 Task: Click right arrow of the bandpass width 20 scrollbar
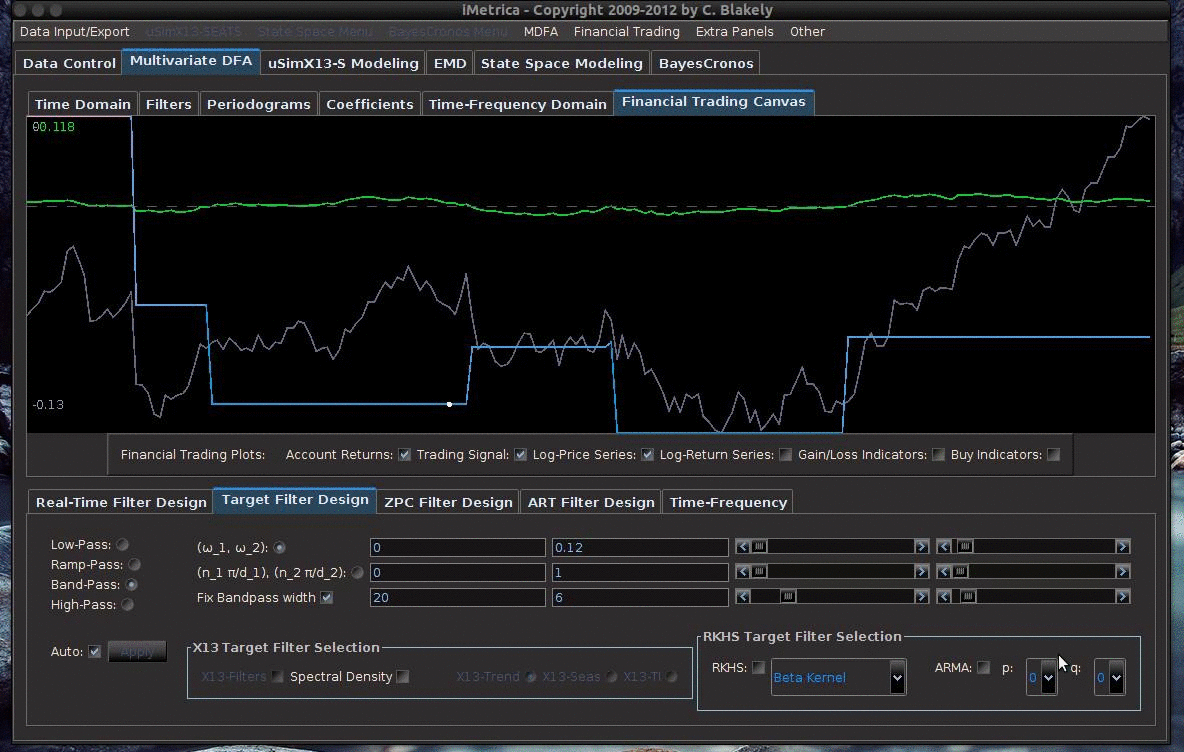[x=921, y=597]
